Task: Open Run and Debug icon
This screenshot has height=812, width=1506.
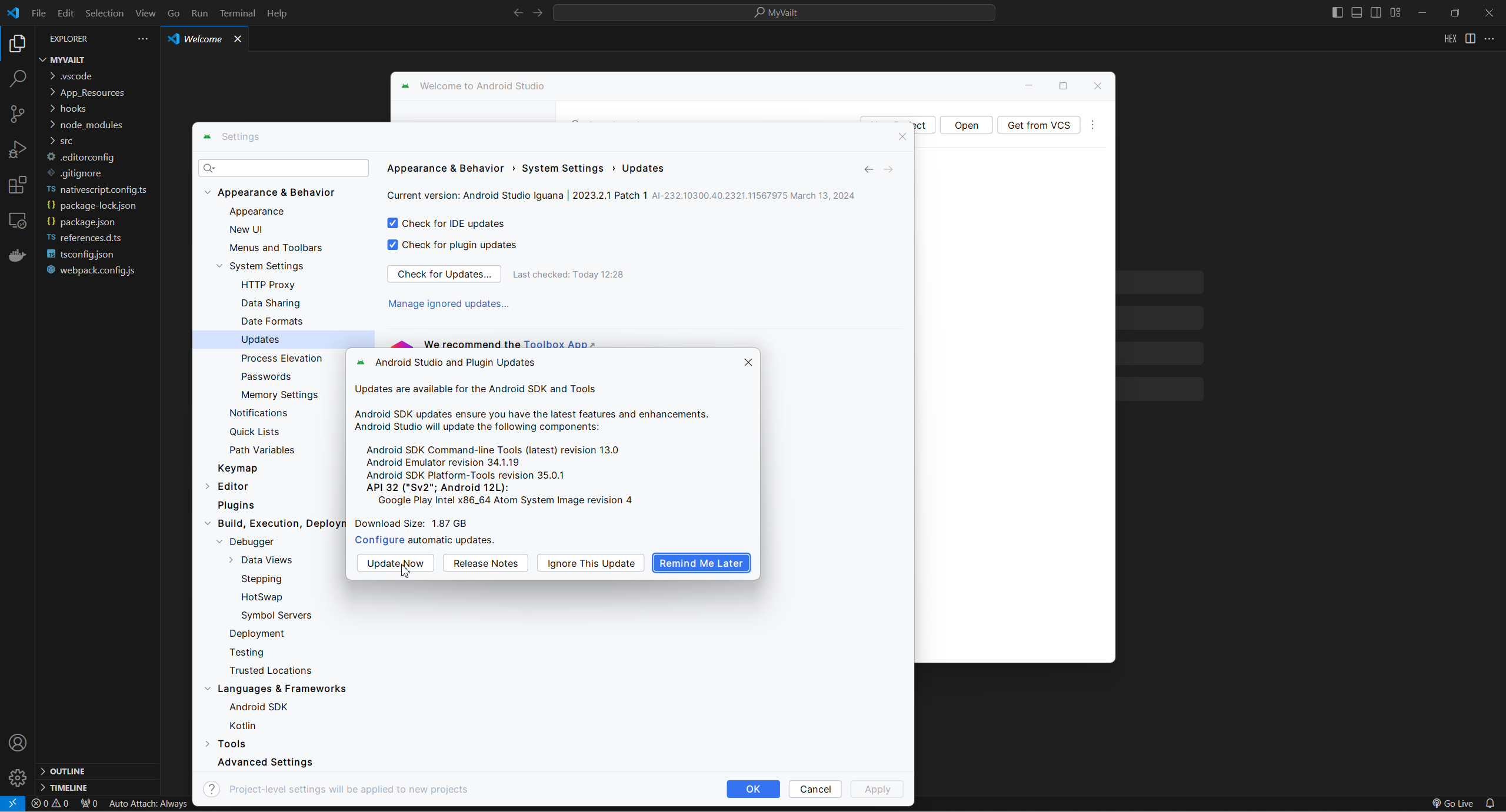Action: [x=18, y=149]
